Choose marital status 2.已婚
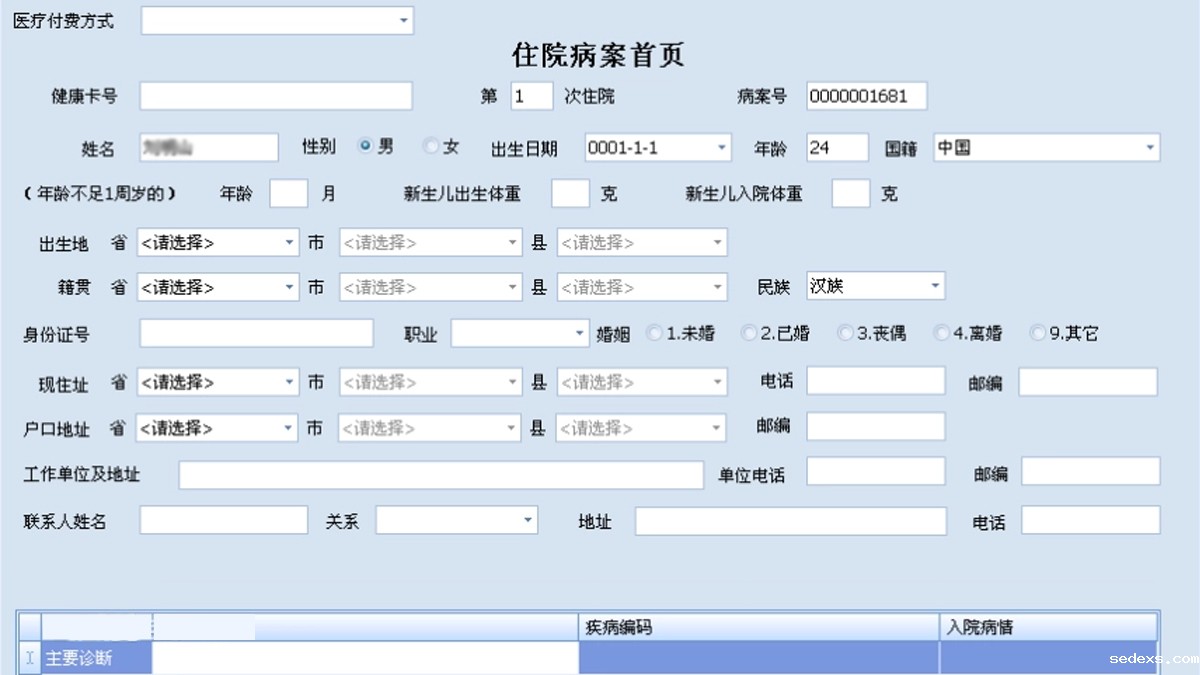Screen dimensions: 1200x675 point(748,333)
